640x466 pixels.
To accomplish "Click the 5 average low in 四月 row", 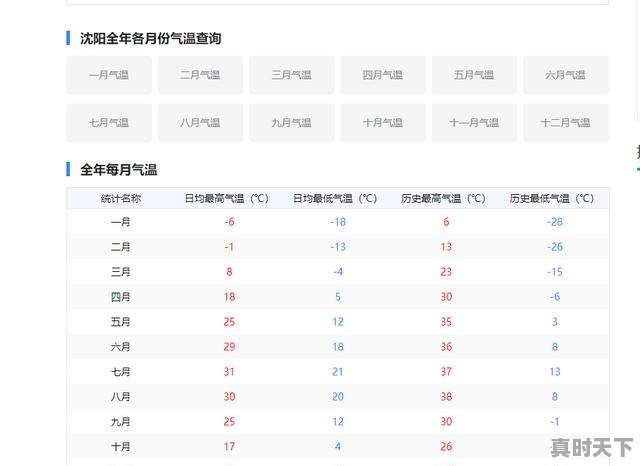I will click(338, 297).
